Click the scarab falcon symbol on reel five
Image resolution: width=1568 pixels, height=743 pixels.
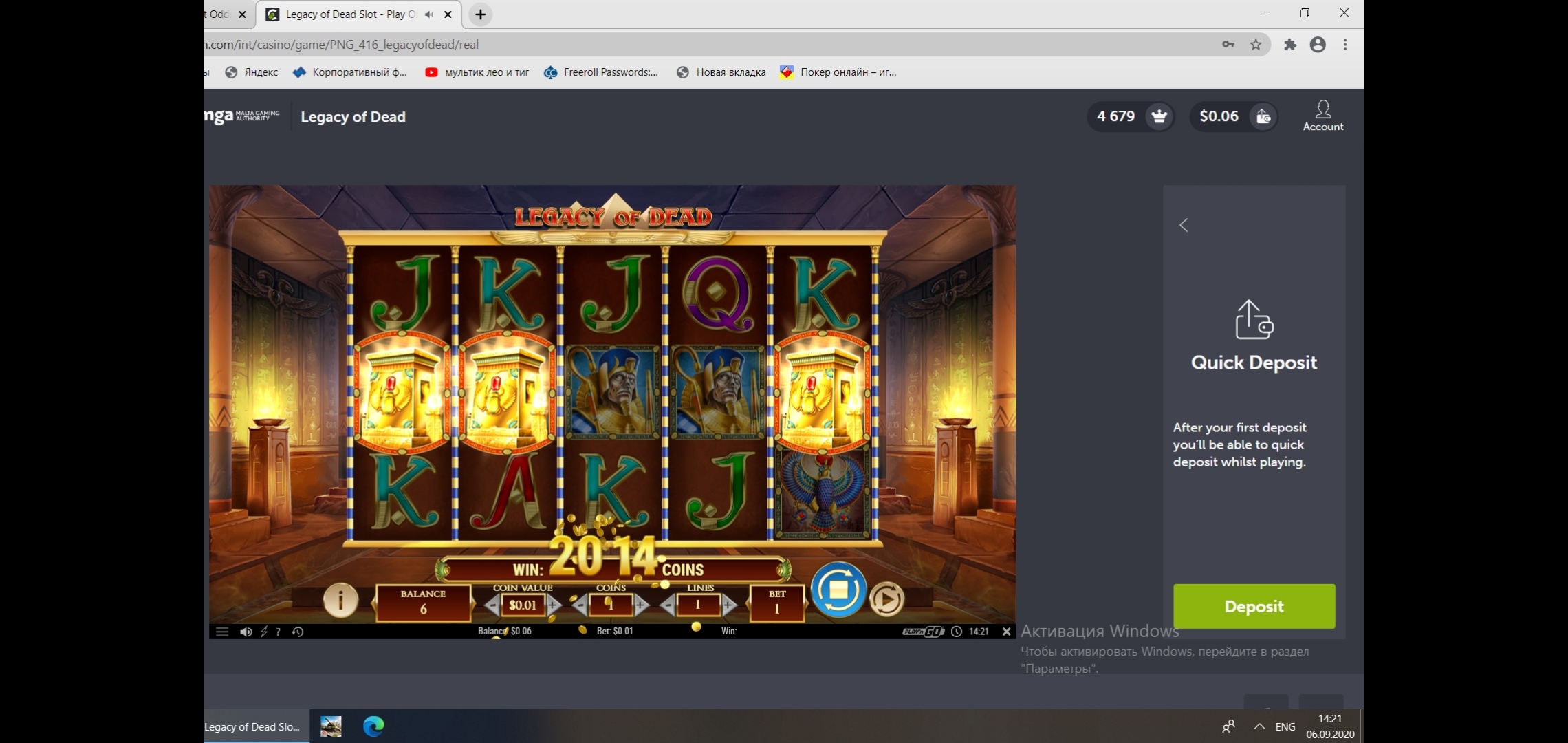pyautogui.click(x=823, y=493)
